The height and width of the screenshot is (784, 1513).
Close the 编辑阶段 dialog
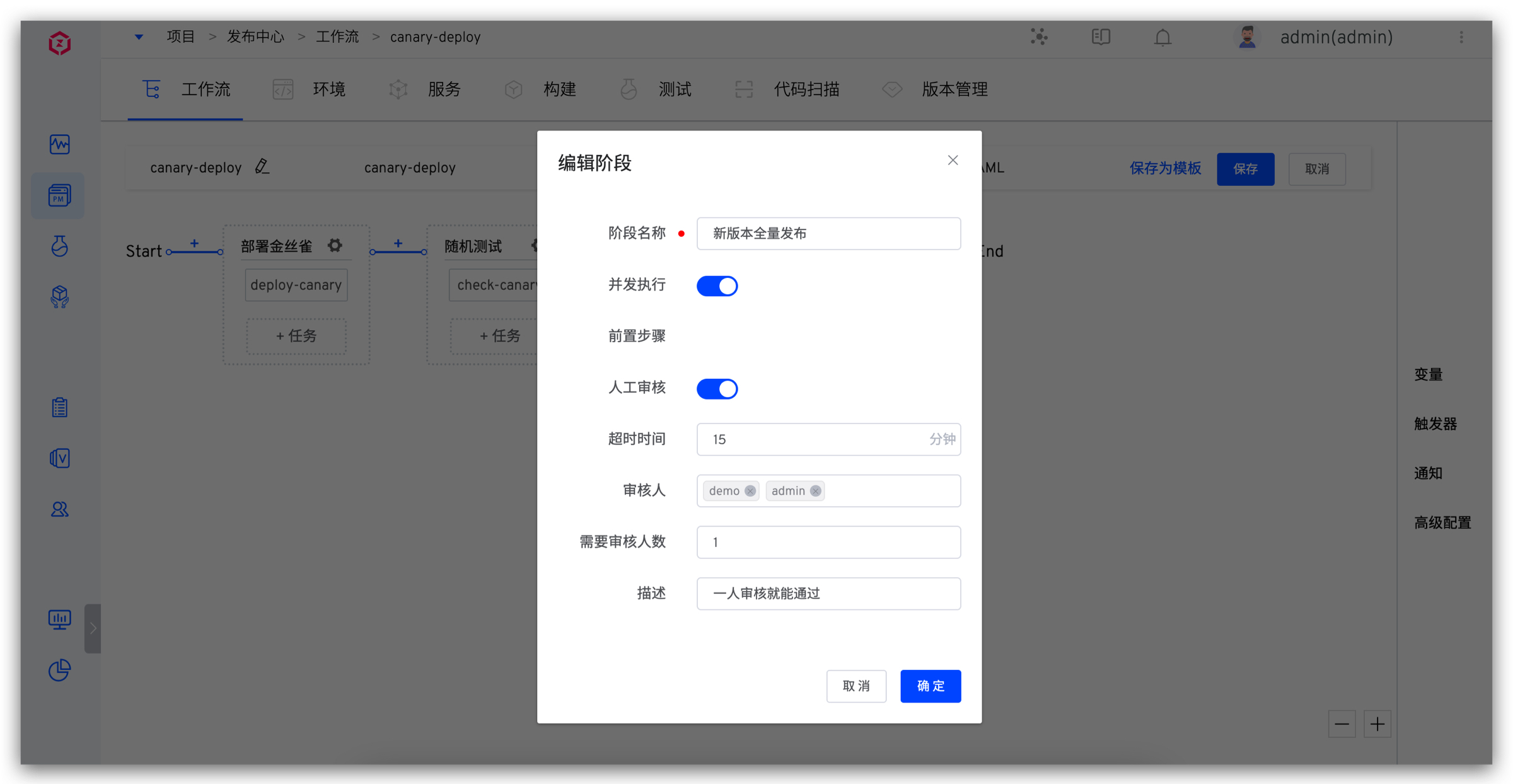[x=953, y=160]
